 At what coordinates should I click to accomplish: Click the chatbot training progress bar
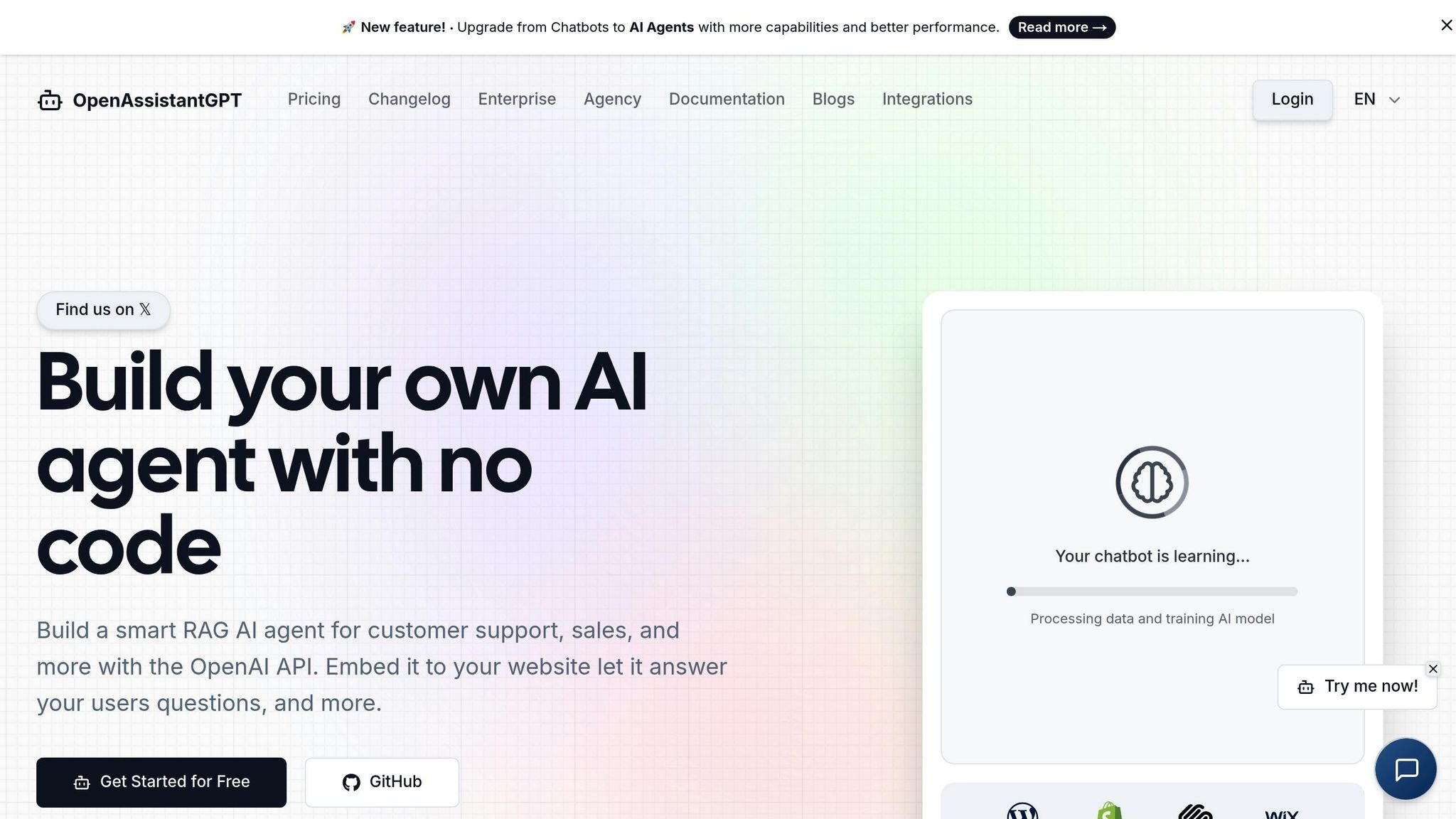[x=1152, y=591]
